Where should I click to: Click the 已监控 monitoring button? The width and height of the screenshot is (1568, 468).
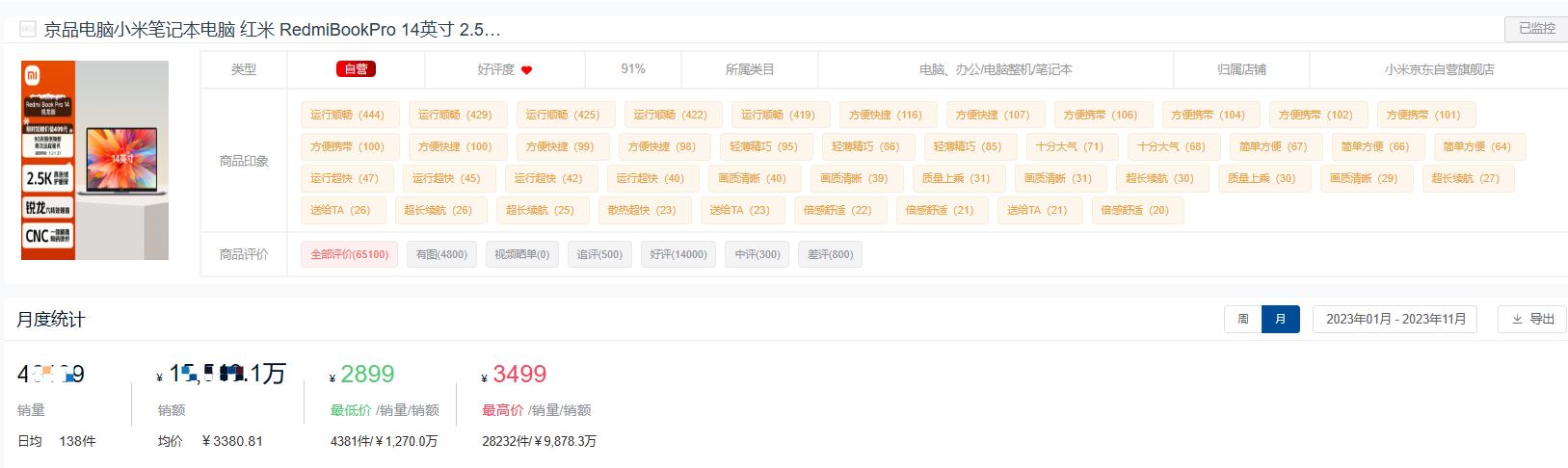[1536, 29]
